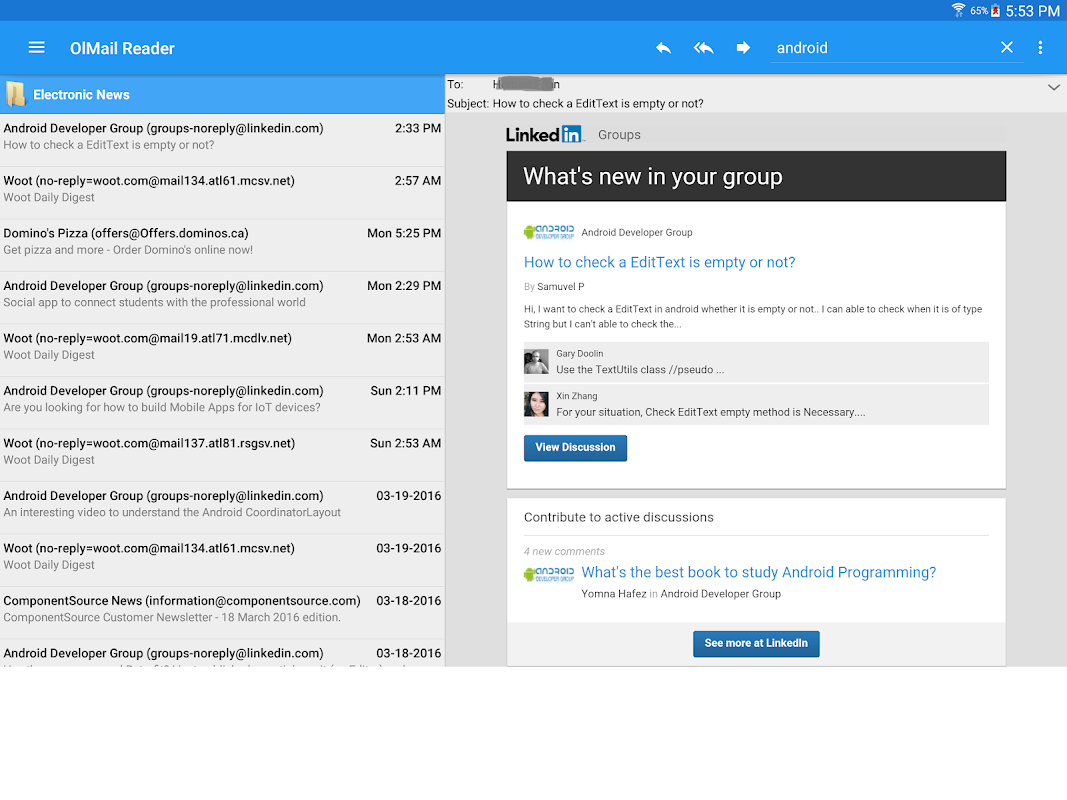Click the Forward arrow icon
The image size is (1067, 800).
pos(743,48)
